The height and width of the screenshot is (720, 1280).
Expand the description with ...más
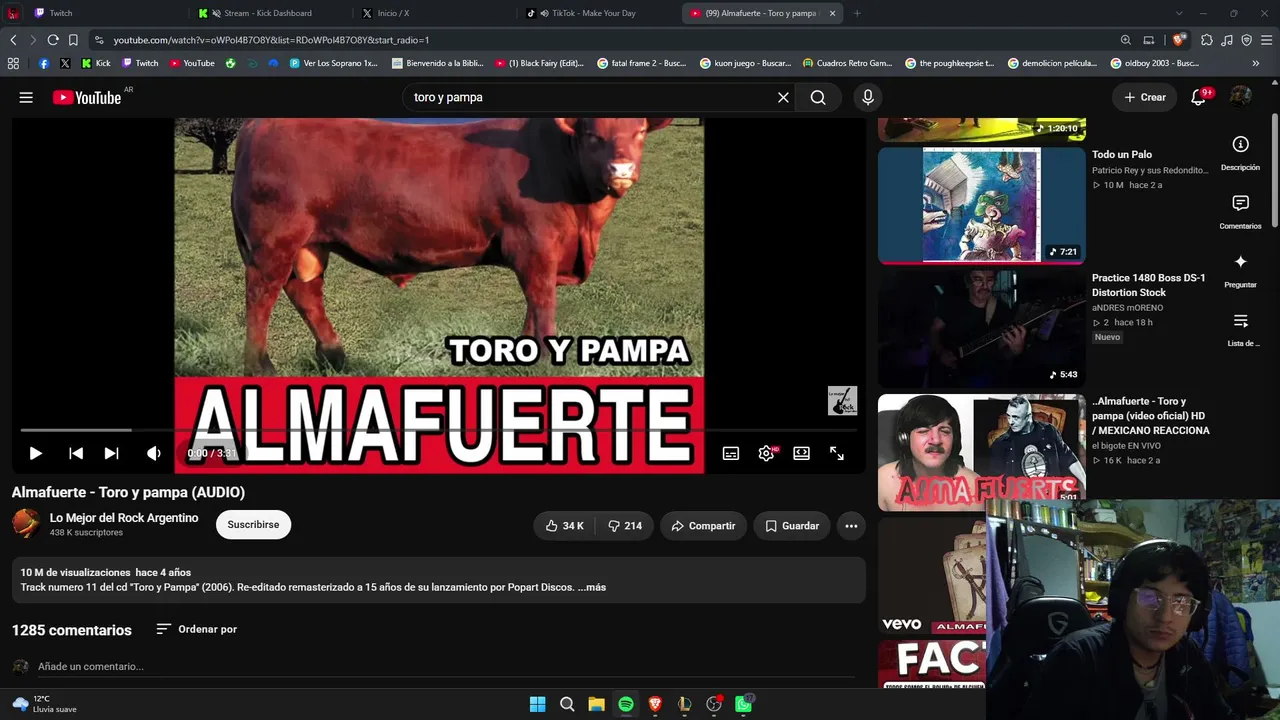pos(592,587)
